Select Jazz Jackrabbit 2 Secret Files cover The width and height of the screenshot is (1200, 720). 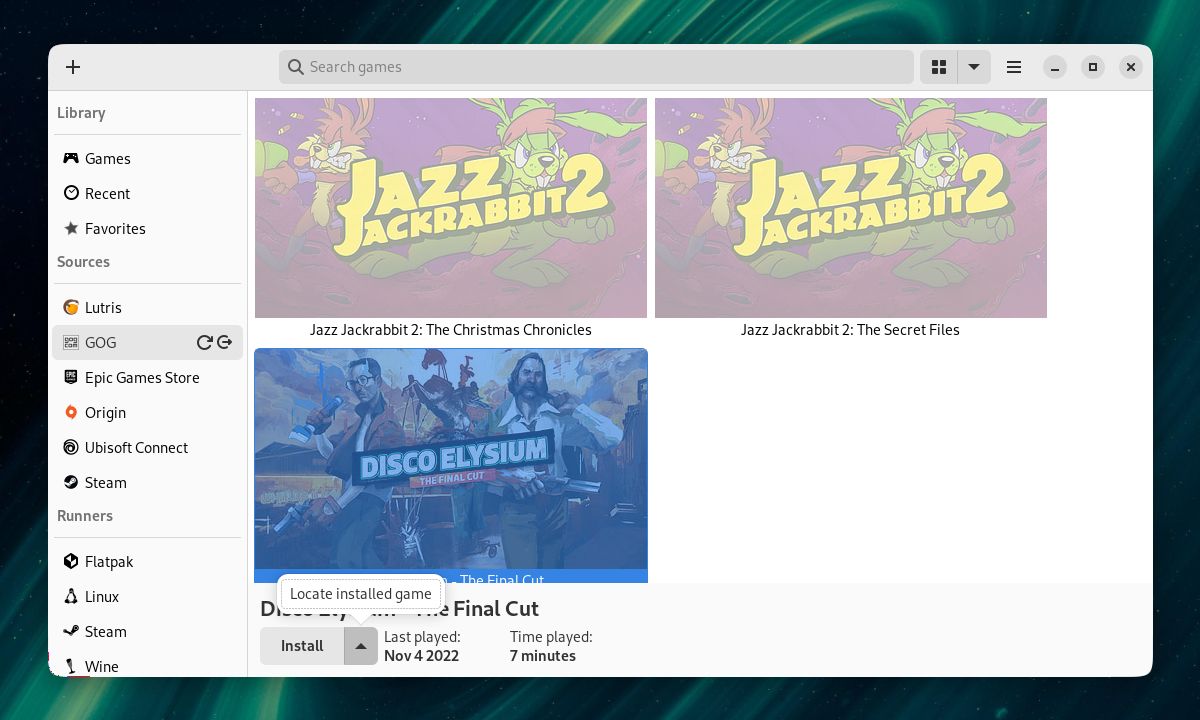tap(850, 208)
